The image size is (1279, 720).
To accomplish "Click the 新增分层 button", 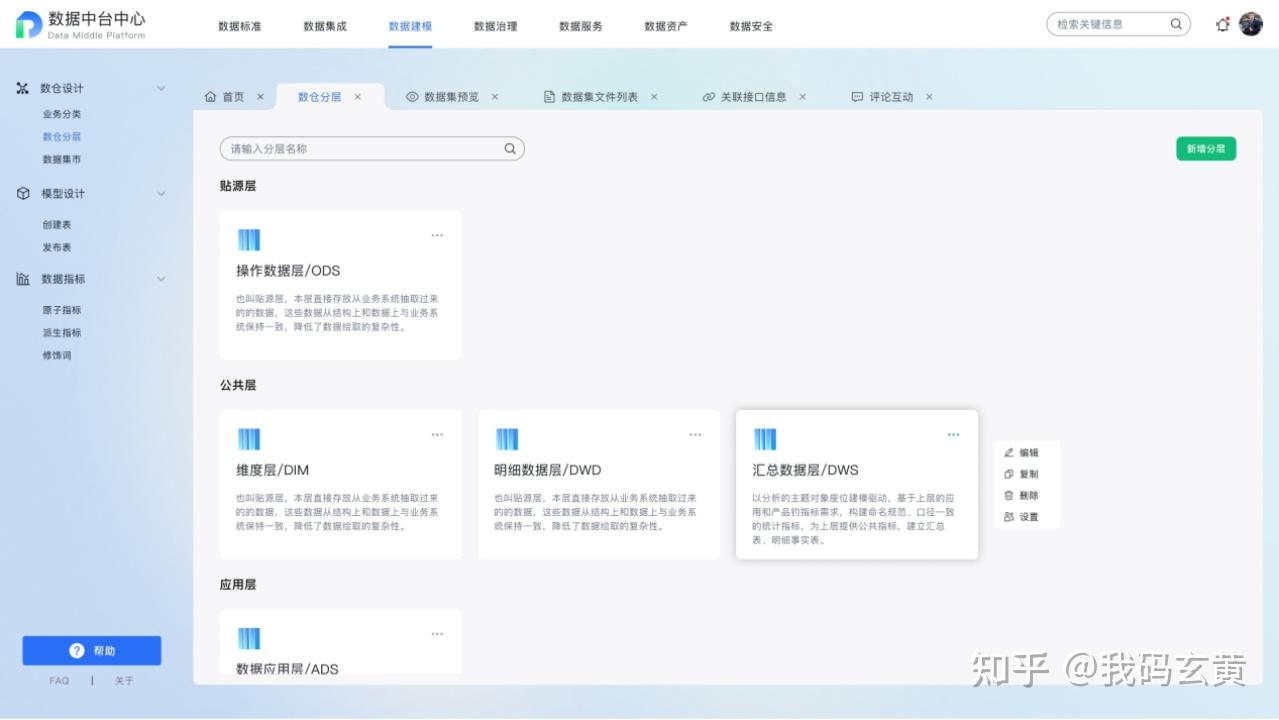I will click(1206, 149).
